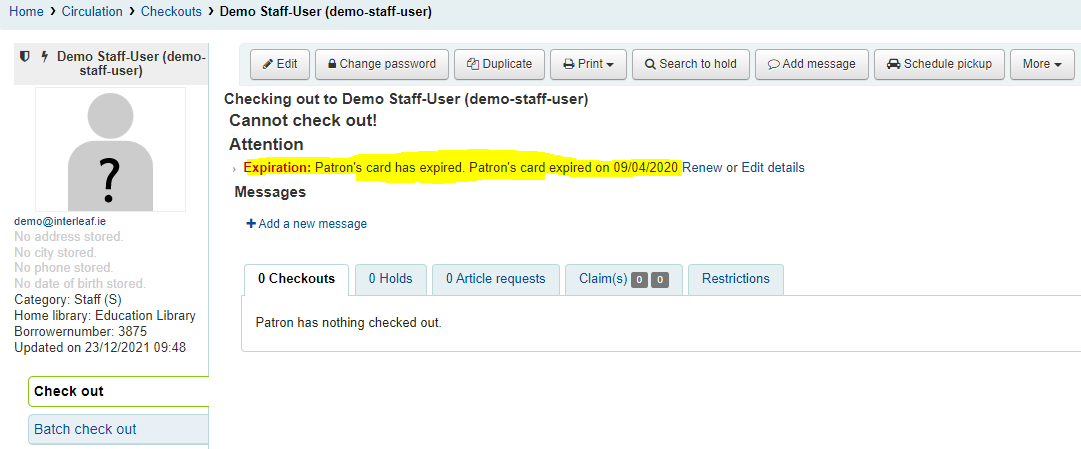Click the Renew link for expired card

[x=702, y=168]
